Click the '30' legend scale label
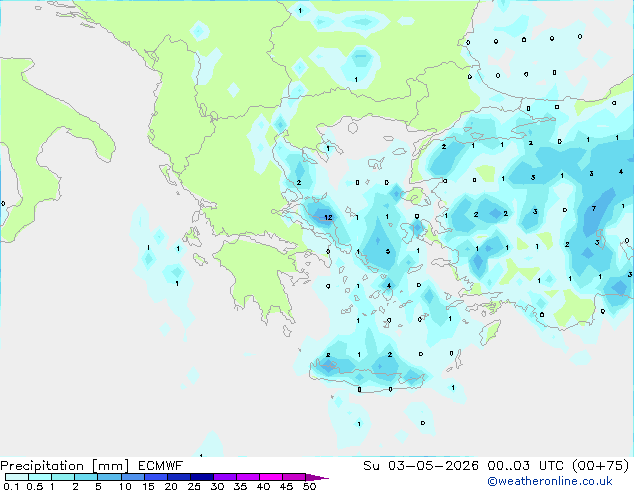634x490 pixels. [217, 486]
